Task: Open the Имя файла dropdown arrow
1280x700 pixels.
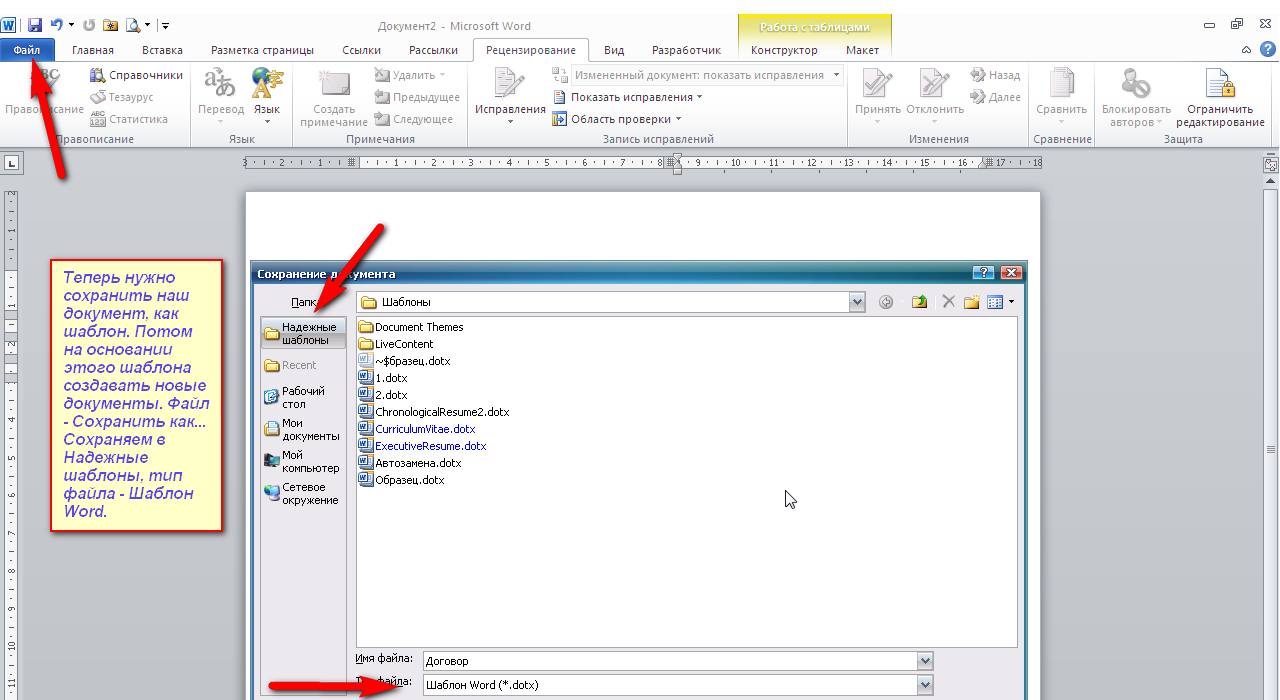Action: pos(925,661)
